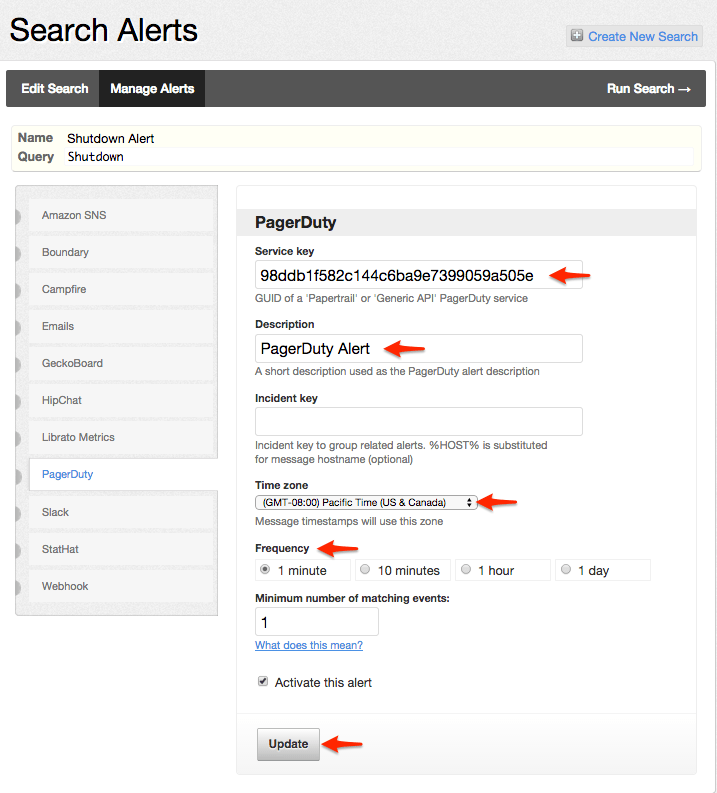This screenshot has height=793, width=717.
Task: Toggle the Activate this alert checkbox
Action: point(263,681)
